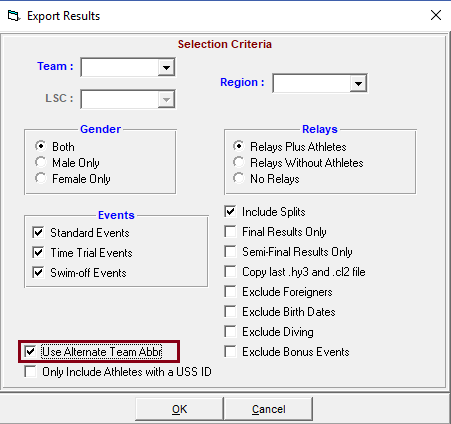Toggle the Time Trial Events checkbox
Viewport: 451px width, 424px height.
coord(38,252)
